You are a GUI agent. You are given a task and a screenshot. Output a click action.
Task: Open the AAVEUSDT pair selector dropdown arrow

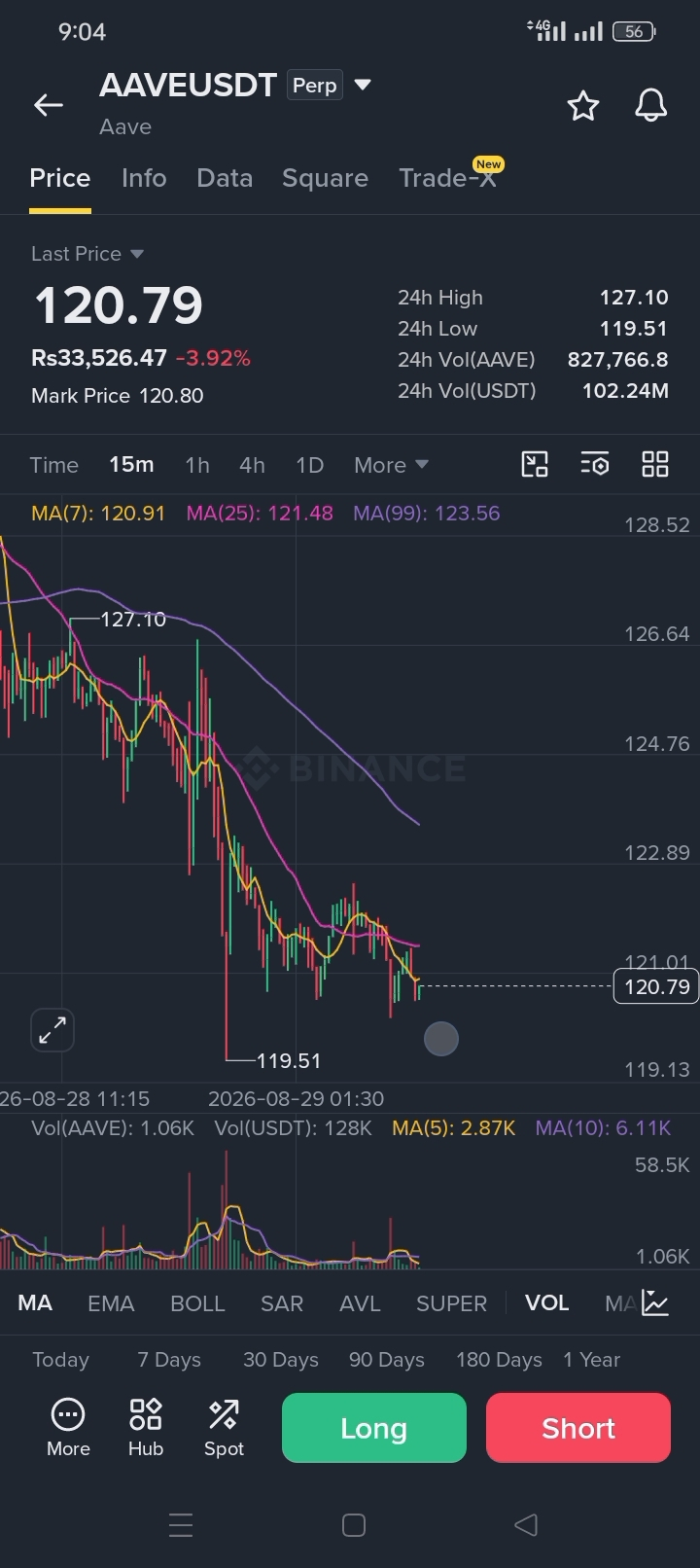(363, 85)
